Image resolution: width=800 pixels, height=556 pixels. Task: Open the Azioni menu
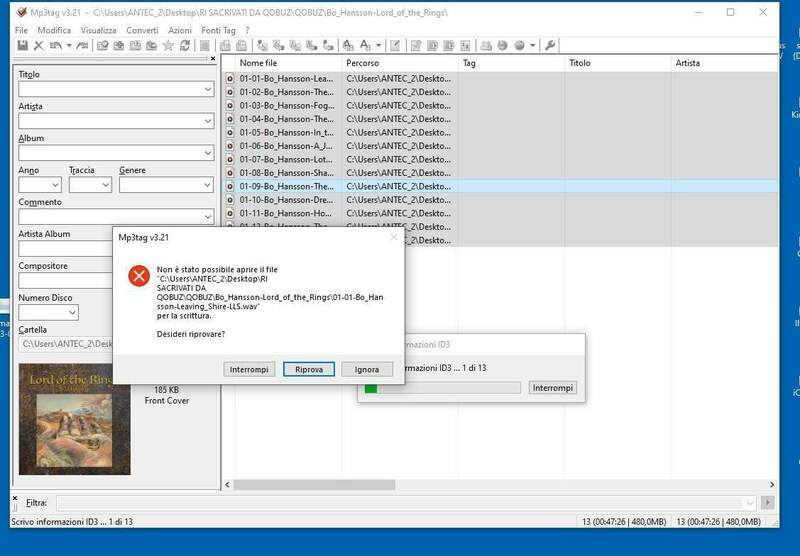[180, 31]
